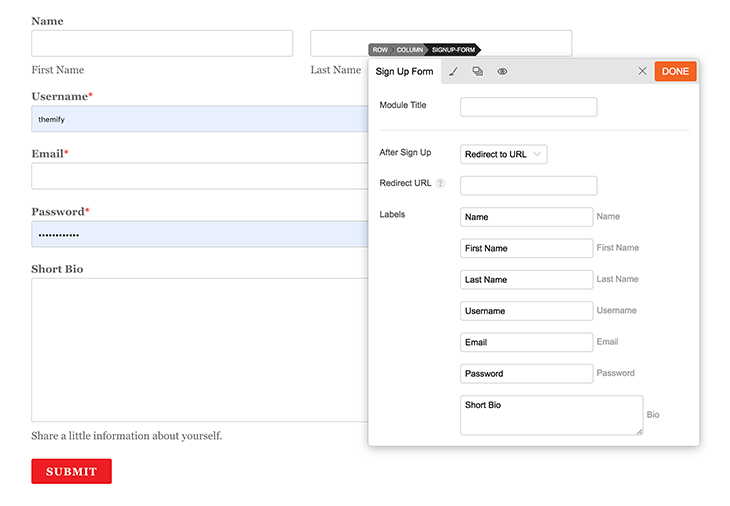Click the SIGNUP-FORM breadcrumb item
The width and height of the screenshot is (730, 506).
[453, 50]
